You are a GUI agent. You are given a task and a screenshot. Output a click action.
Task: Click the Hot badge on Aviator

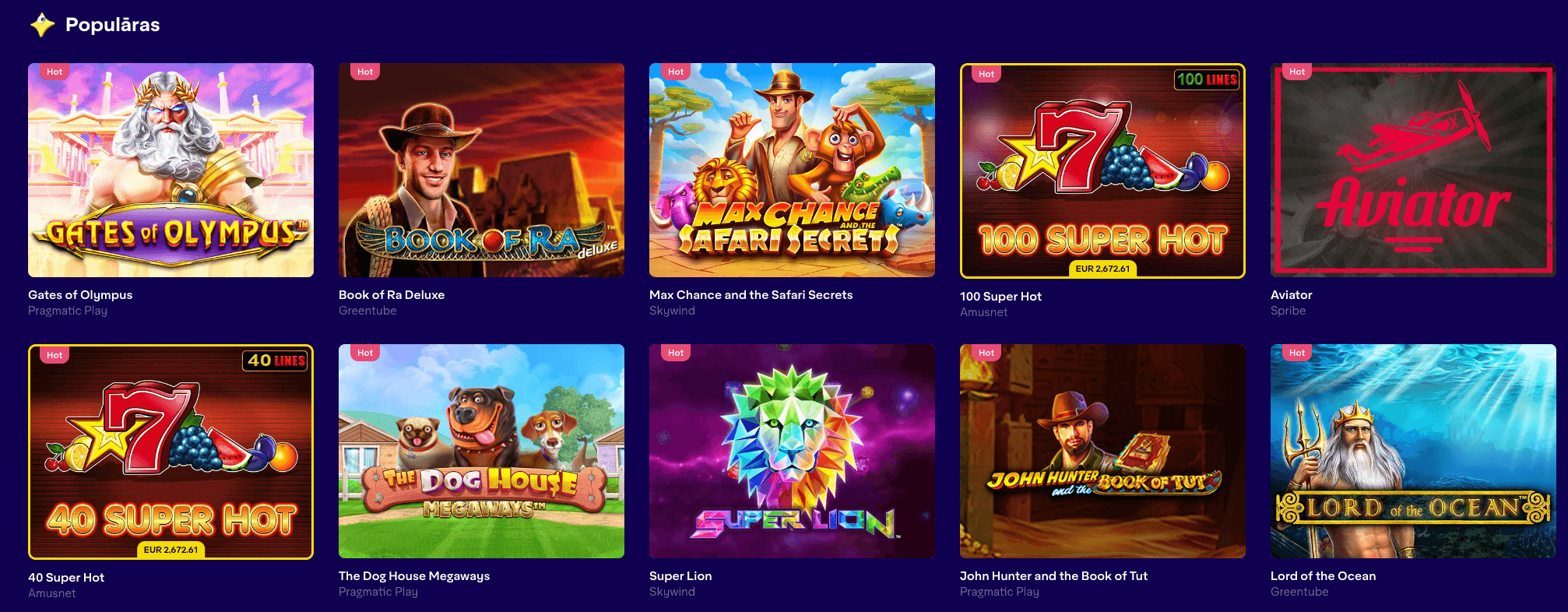pyautogui.click(x=1296, y=72)
